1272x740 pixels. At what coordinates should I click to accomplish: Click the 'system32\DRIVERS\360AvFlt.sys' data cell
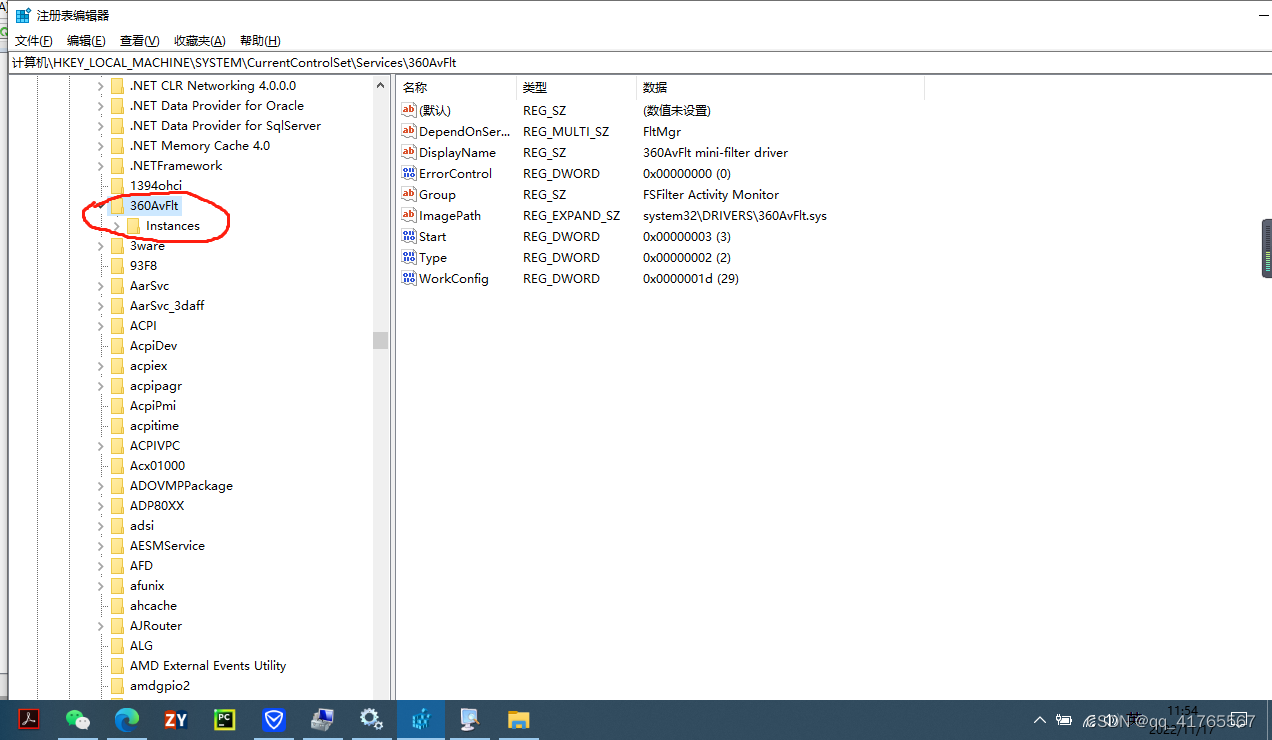tap(735, 215)
